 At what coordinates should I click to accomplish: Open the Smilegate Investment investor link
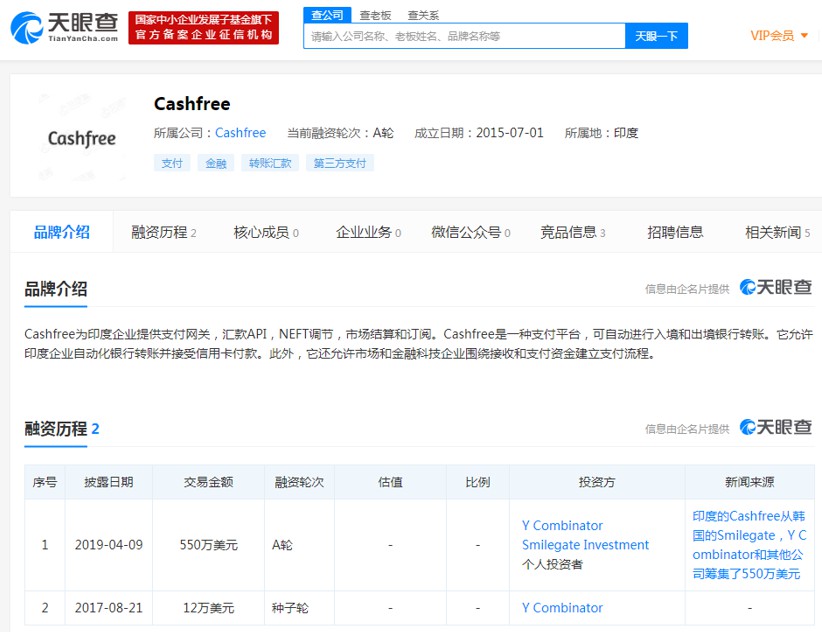(585, 545)
